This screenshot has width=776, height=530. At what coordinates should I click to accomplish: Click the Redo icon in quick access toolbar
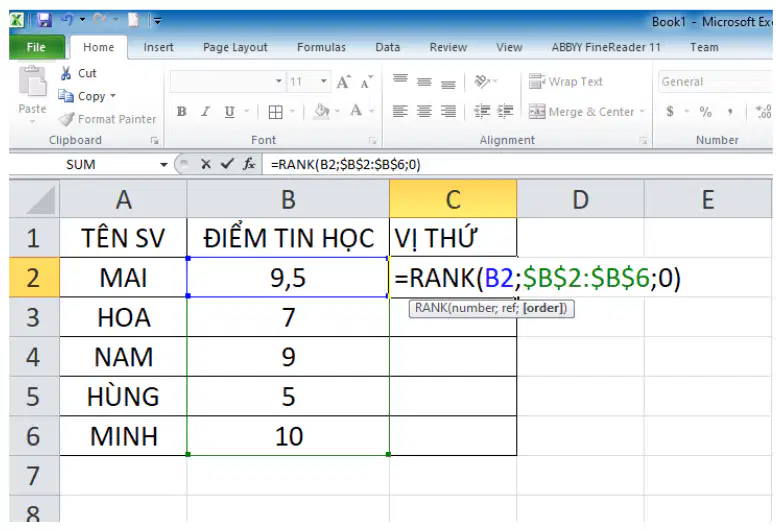(100, 20)
